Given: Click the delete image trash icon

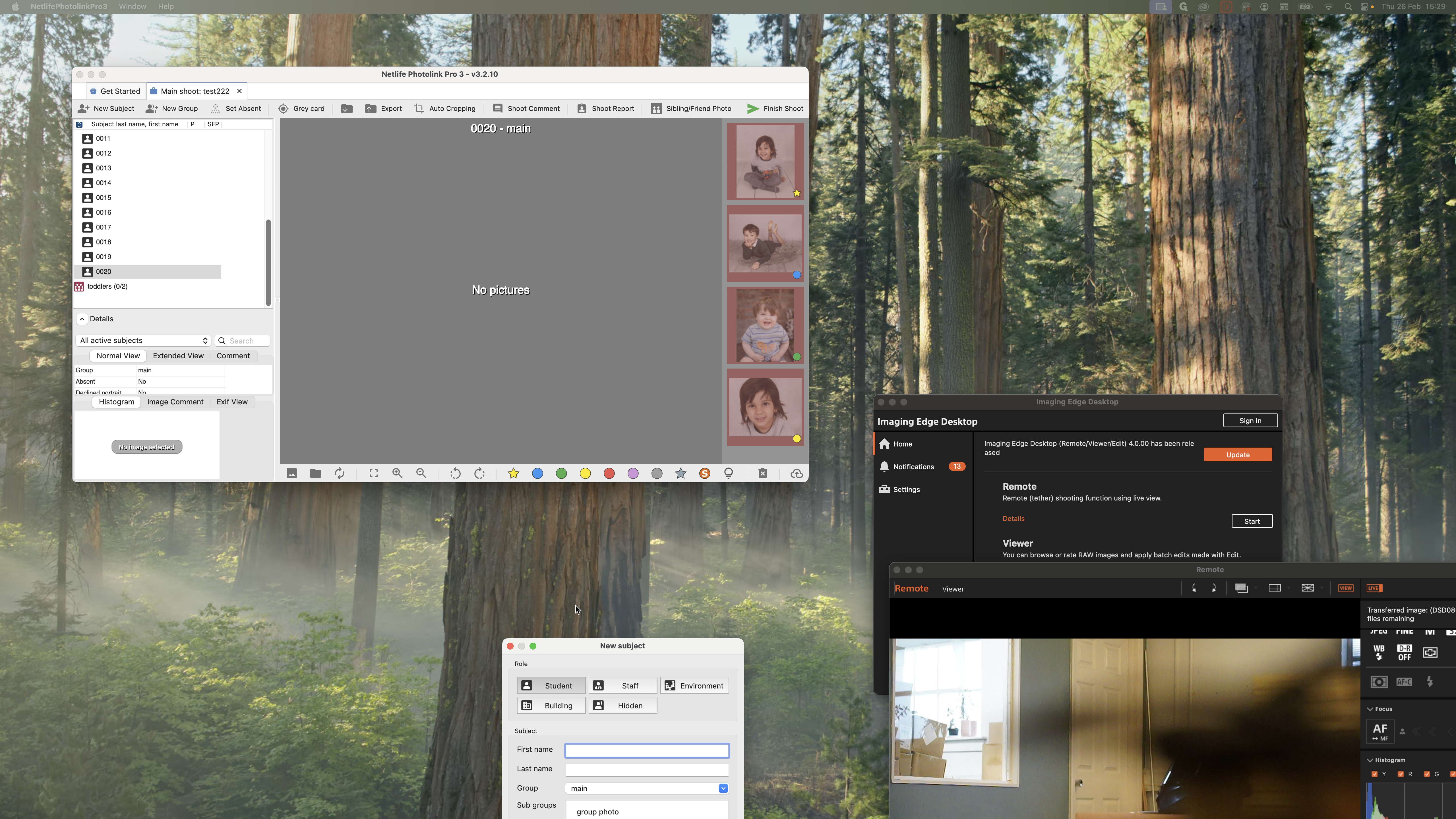Looking at the screenshot, I should tap(762, 474).
